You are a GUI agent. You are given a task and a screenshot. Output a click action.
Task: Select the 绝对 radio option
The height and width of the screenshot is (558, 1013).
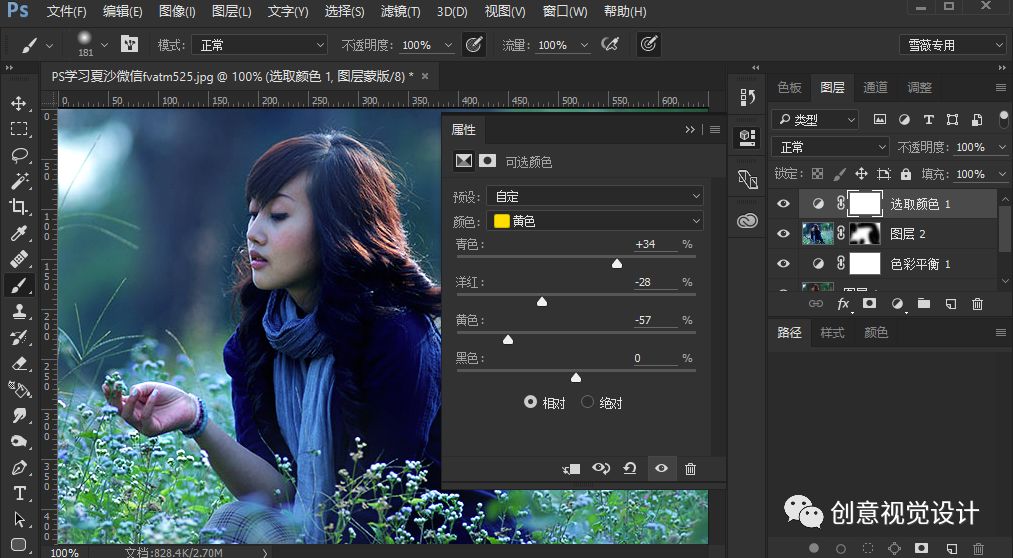pyautogui.click(x=587, y=402)
